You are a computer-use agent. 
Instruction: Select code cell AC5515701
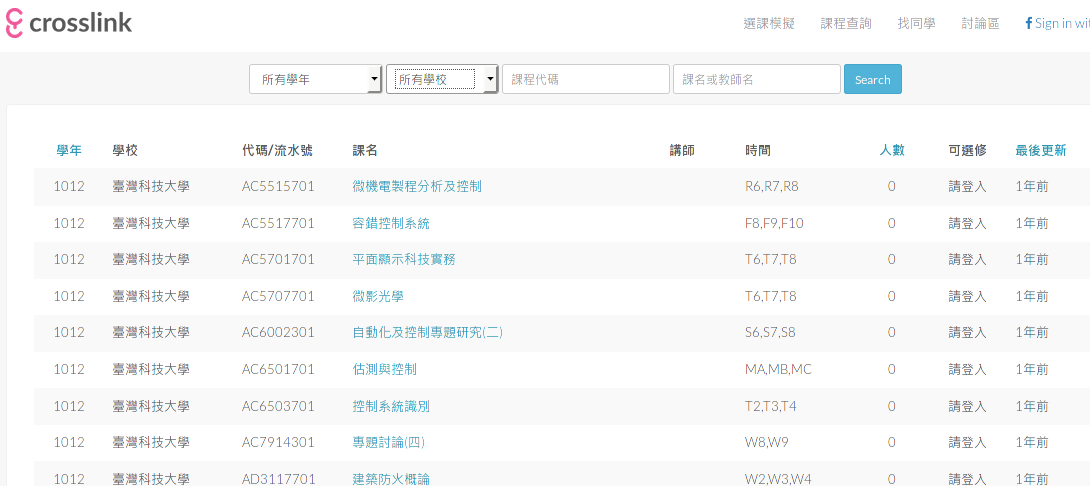(x=278, y=186)
